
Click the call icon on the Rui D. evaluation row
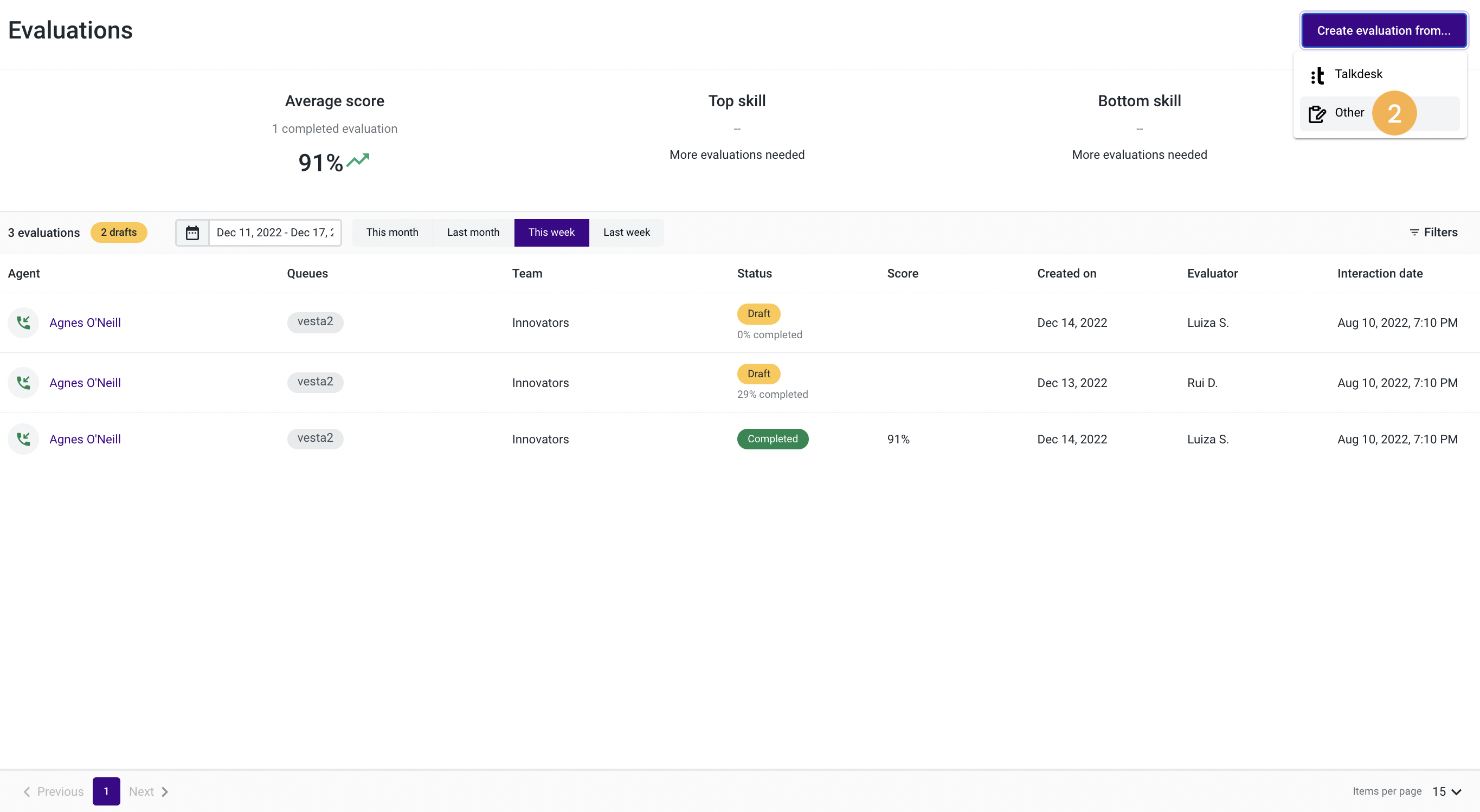23,382
